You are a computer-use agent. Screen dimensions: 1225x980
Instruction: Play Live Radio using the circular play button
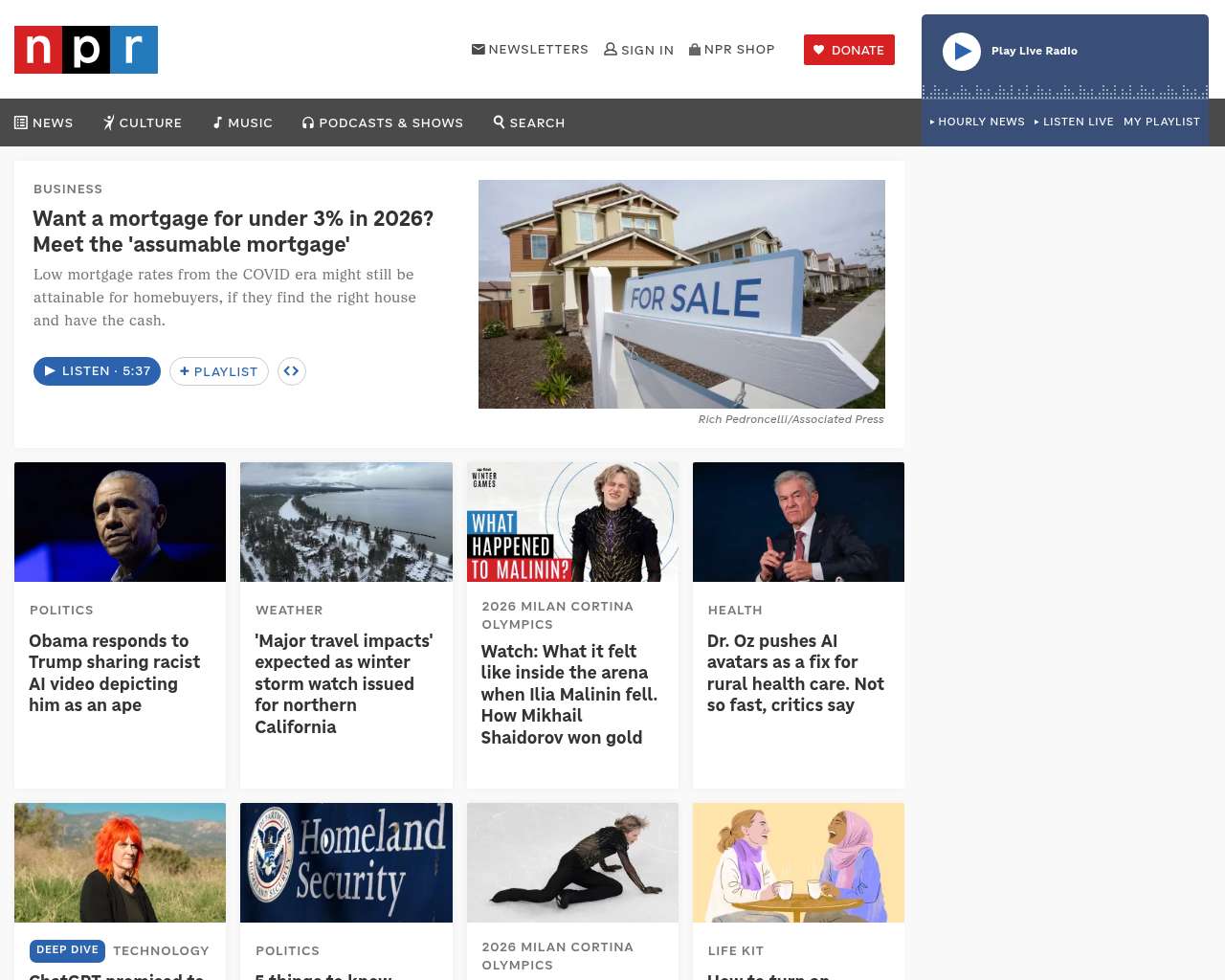coord(962,52)
